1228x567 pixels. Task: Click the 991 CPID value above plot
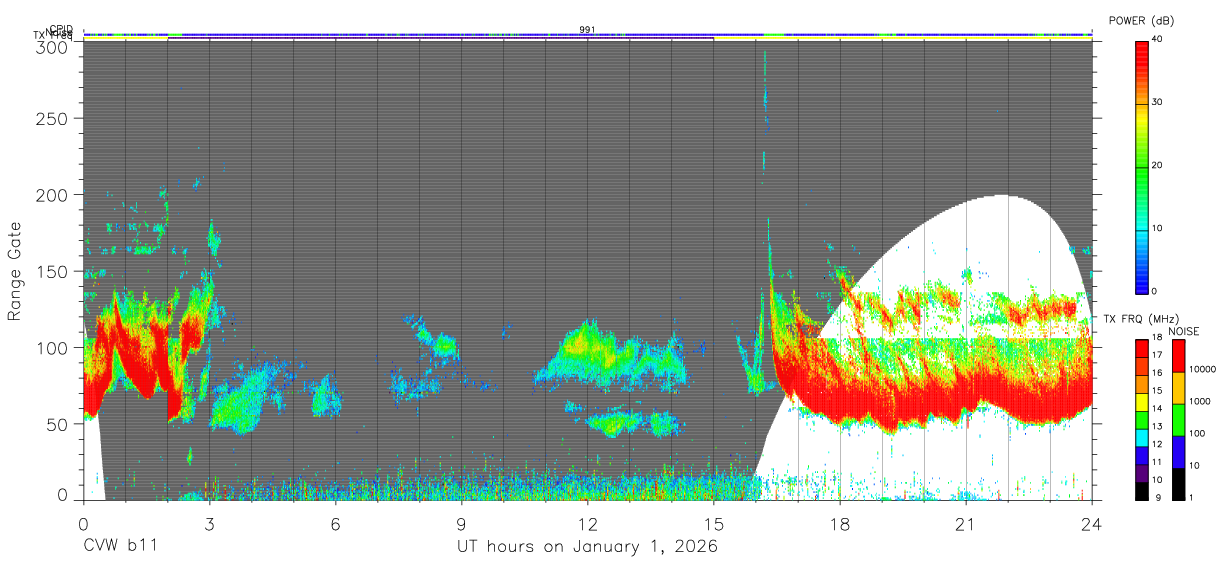(x=587, y=30)
